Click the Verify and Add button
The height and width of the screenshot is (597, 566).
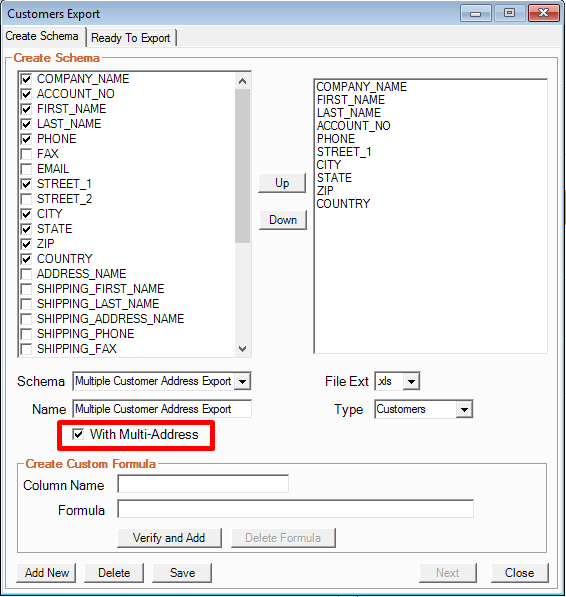(x=169, y=538)
